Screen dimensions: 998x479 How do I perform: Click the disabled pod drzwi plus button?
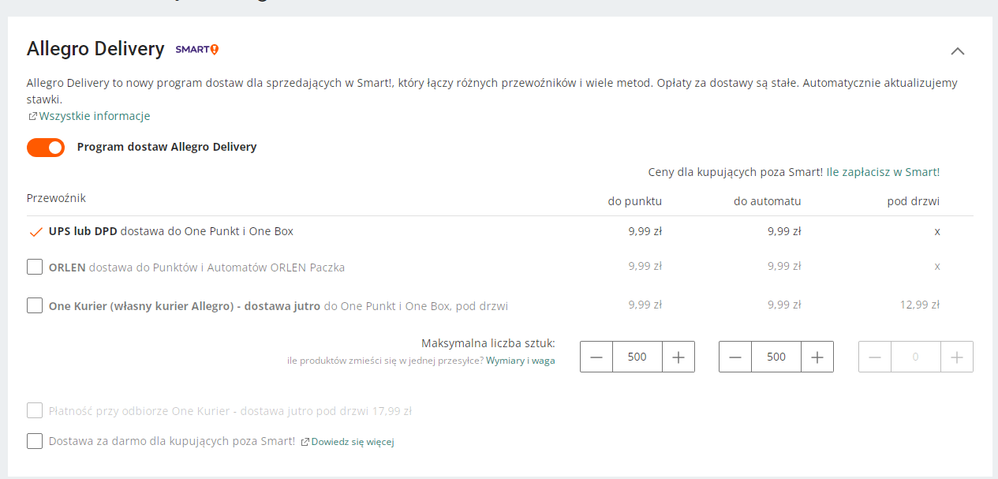click(x=957, y=357)
